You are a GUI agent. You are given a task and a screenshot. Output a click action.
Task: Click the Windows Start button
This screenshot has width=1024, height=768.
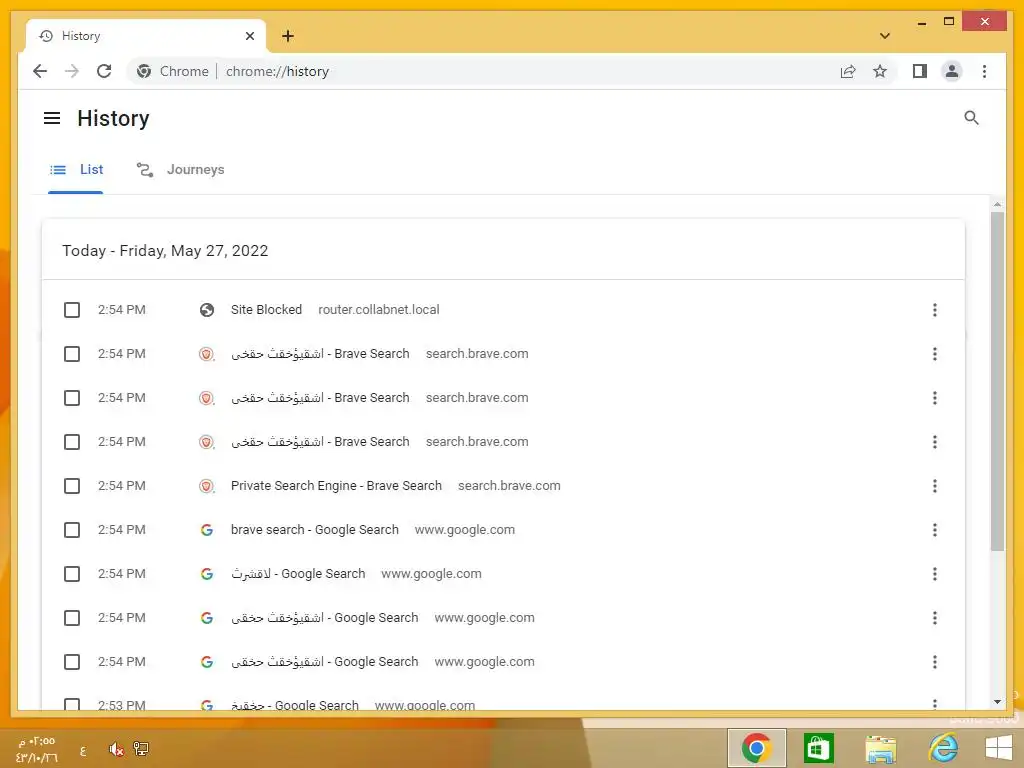[999, 748]
